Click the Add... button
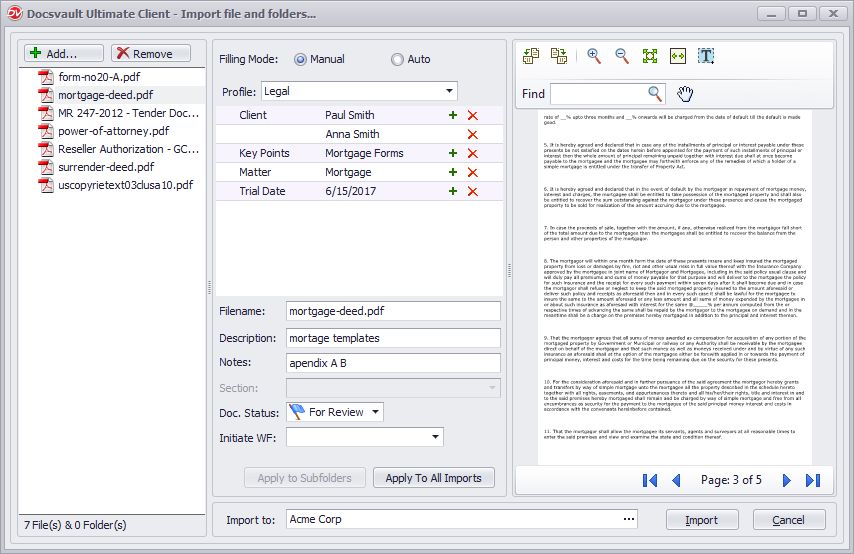854x554 pixels. pyautogui.click(x=64, y=53)
